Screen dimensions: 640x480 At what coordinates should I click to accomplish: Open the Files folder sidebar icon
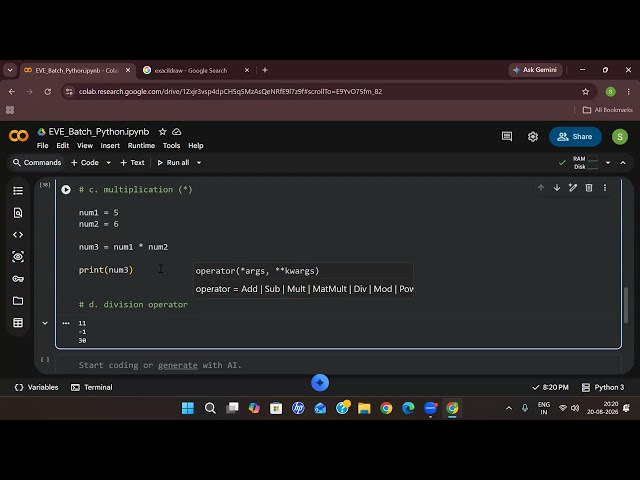click(x=18, y=301)
